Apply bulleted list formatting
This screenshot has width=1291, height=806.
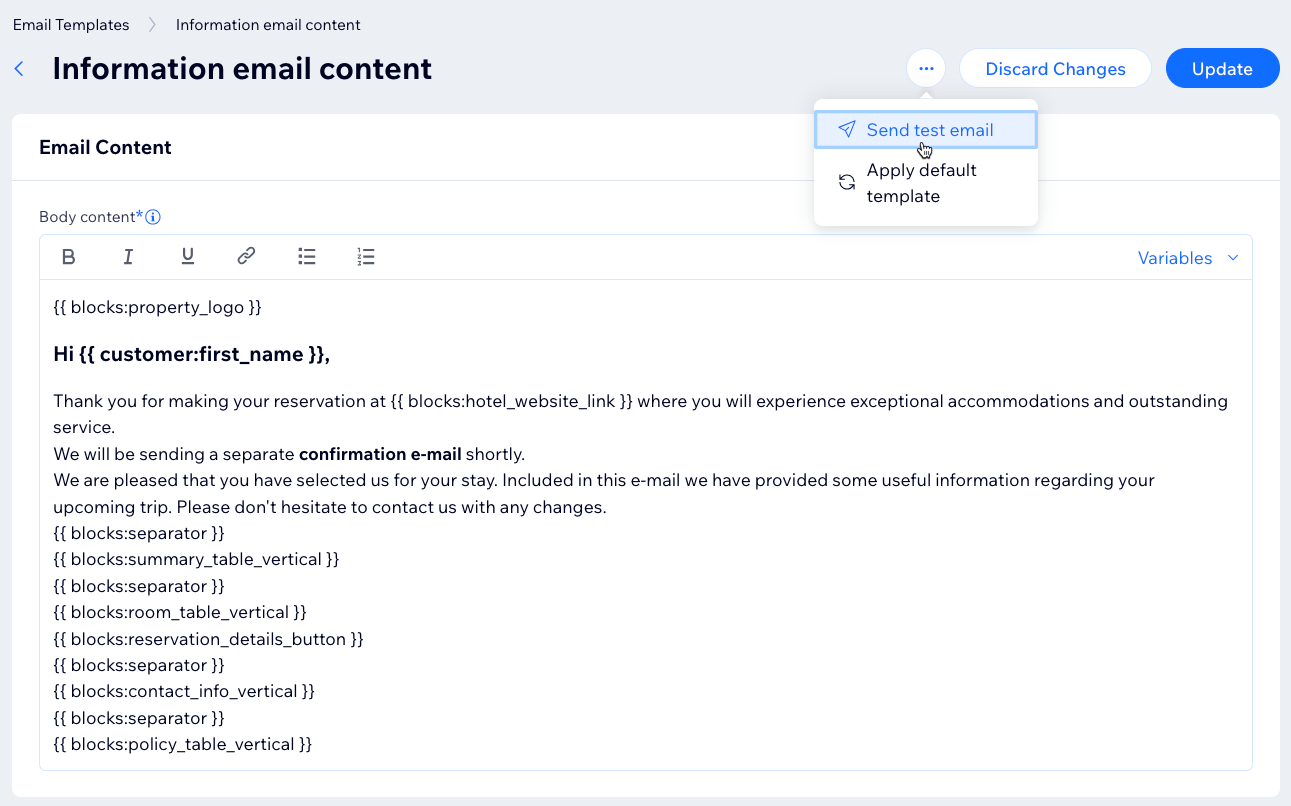(x=307, y=257)
